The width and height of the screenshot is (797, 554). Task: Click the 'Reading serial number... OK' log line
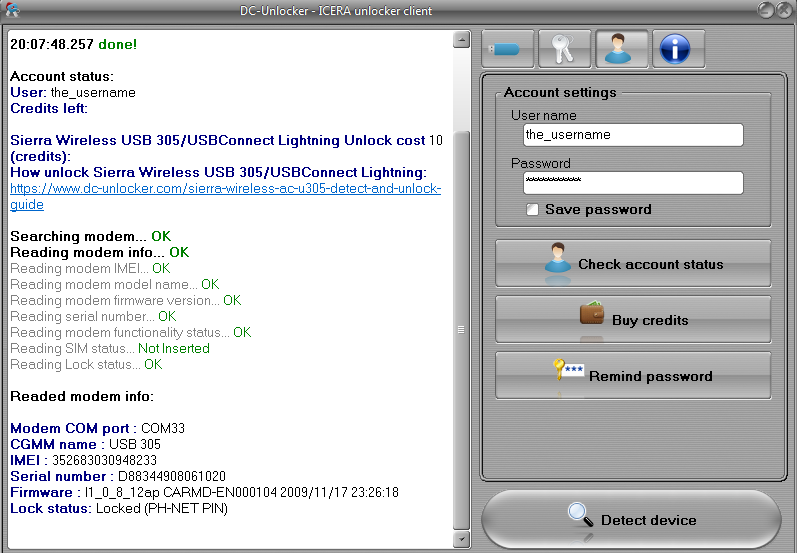[94, 317]
